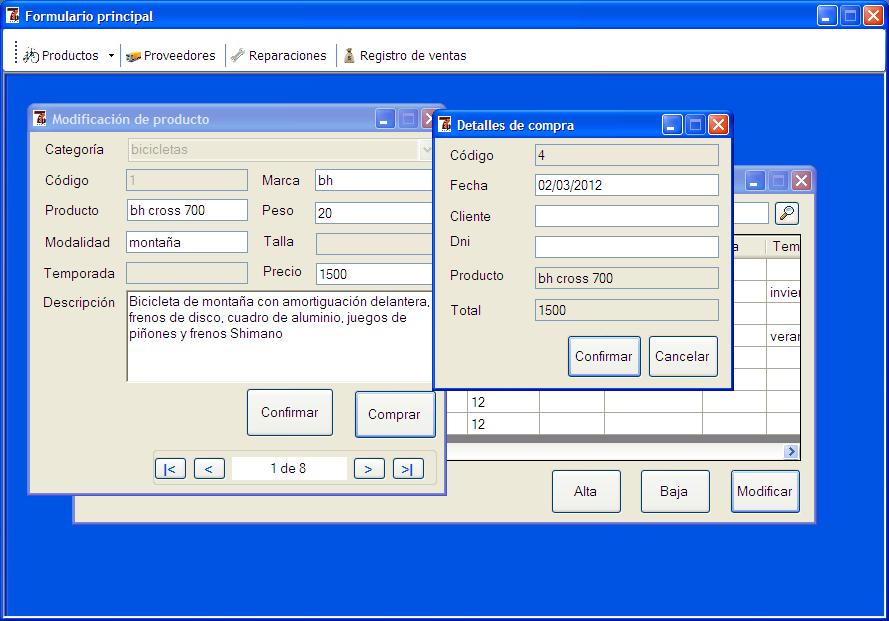Open Proveedores from the toolbar
This screenshot has width=889, height=621.
tap(171, 56)
